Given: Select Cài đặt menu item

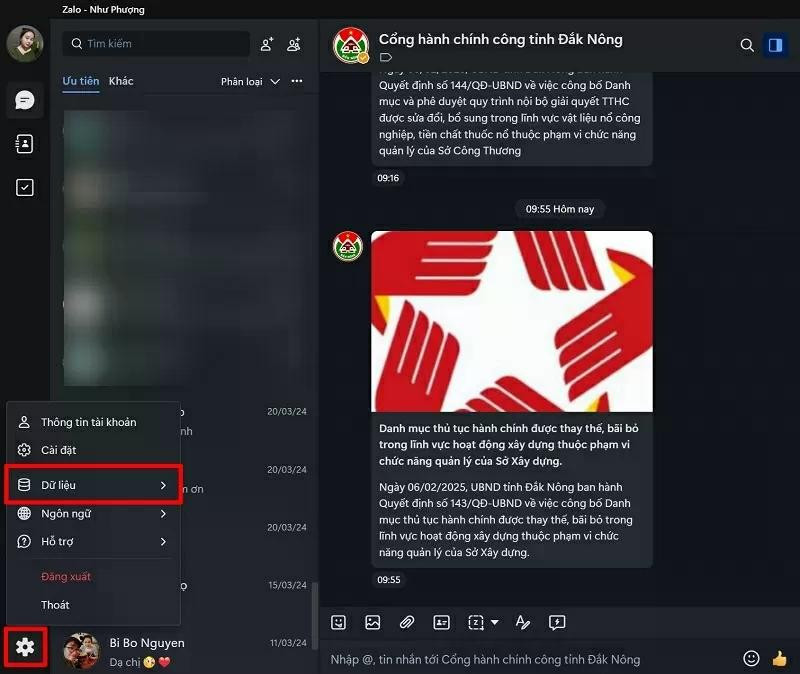Looking at the screenshot, I should pos(93,450).
